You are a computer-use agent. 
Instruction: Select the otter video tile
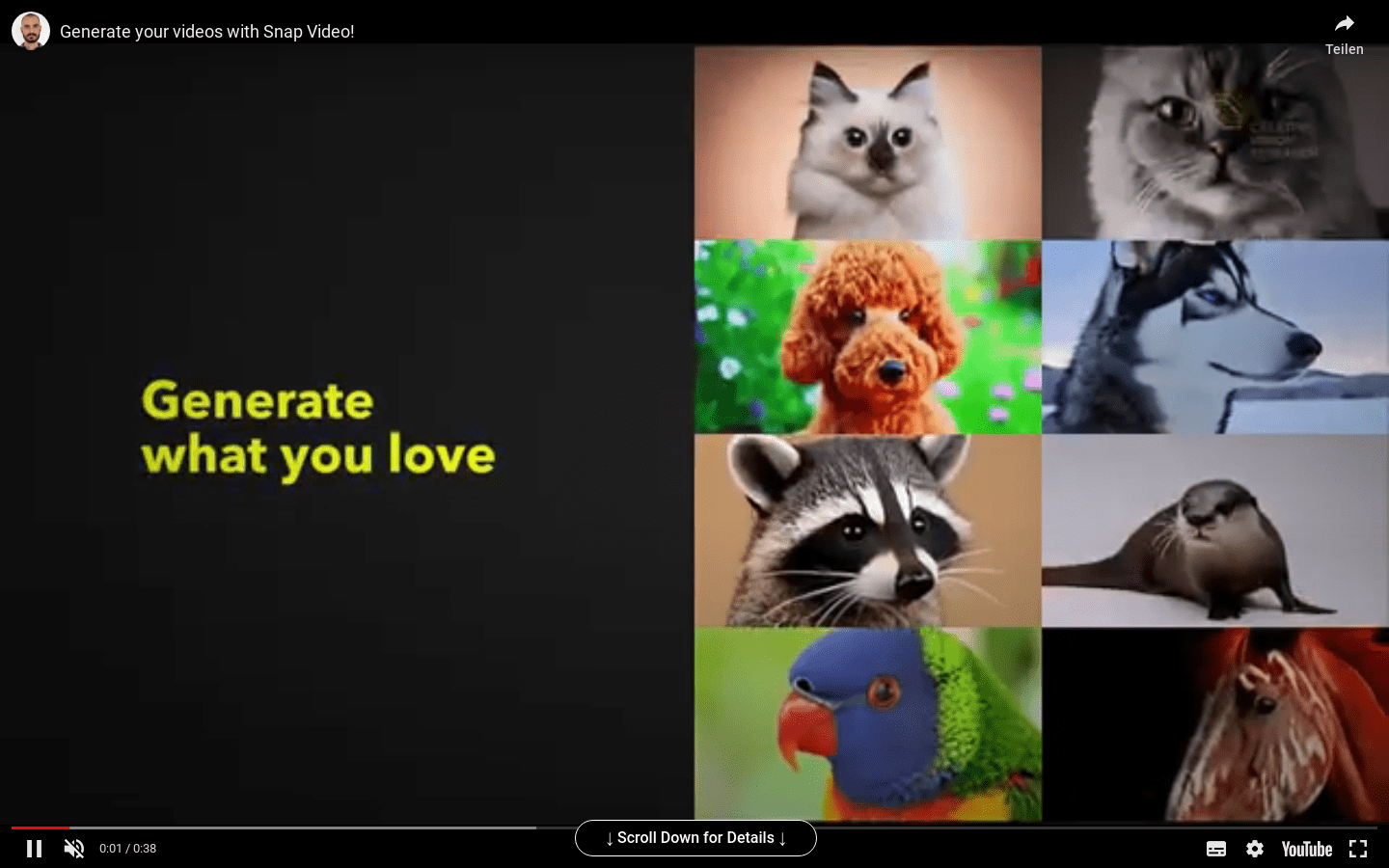1214,530
